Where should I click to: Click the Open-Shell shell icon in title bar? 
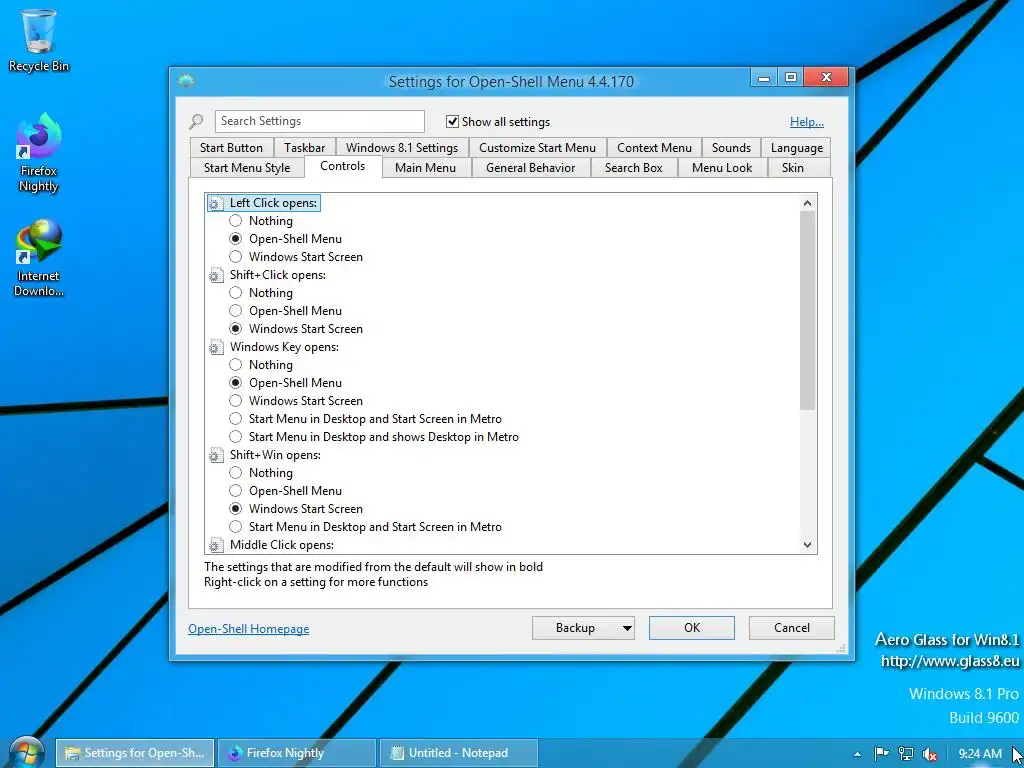186,81
